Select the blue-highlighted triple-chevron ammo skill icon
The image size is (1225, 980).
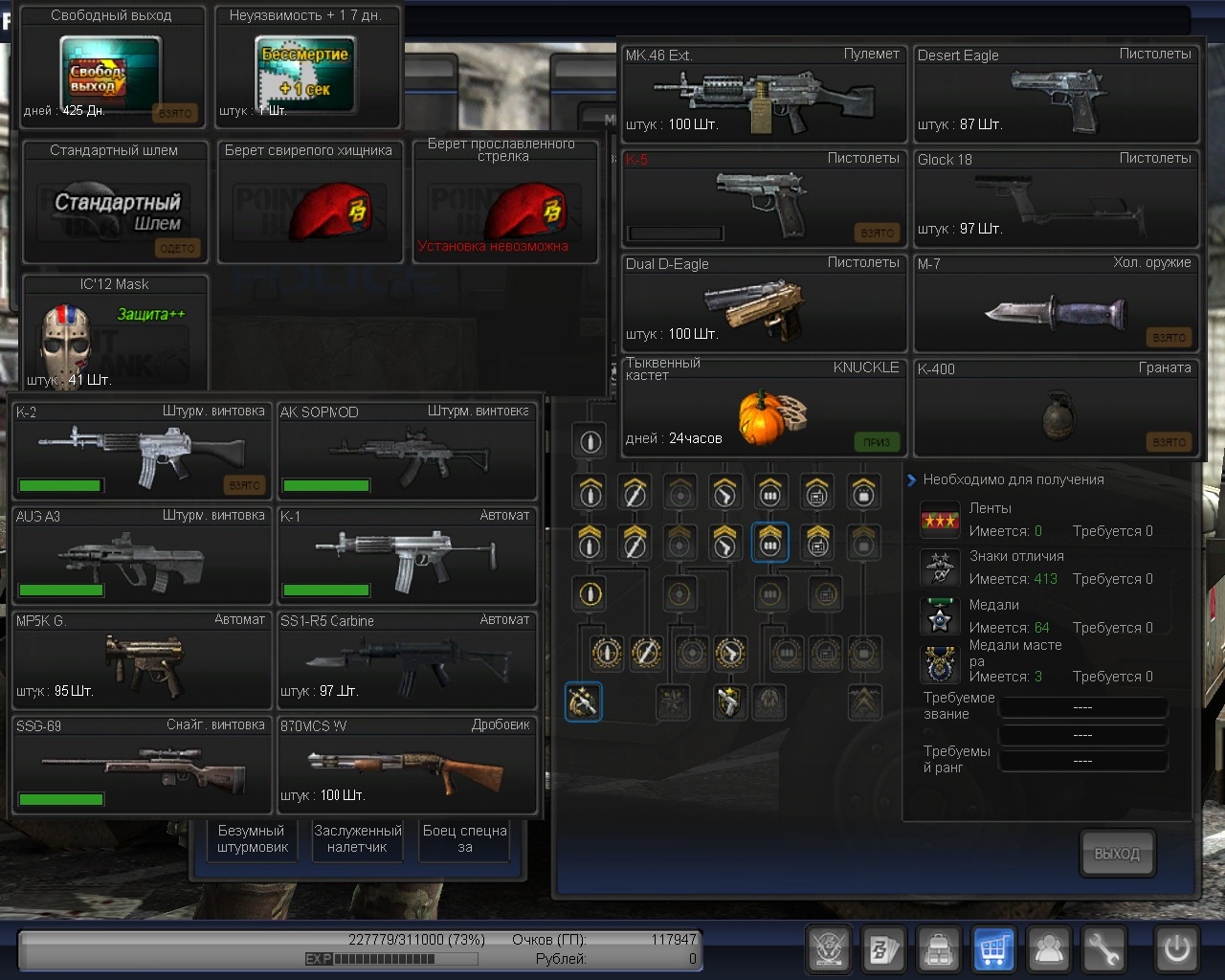coord(770,543)
